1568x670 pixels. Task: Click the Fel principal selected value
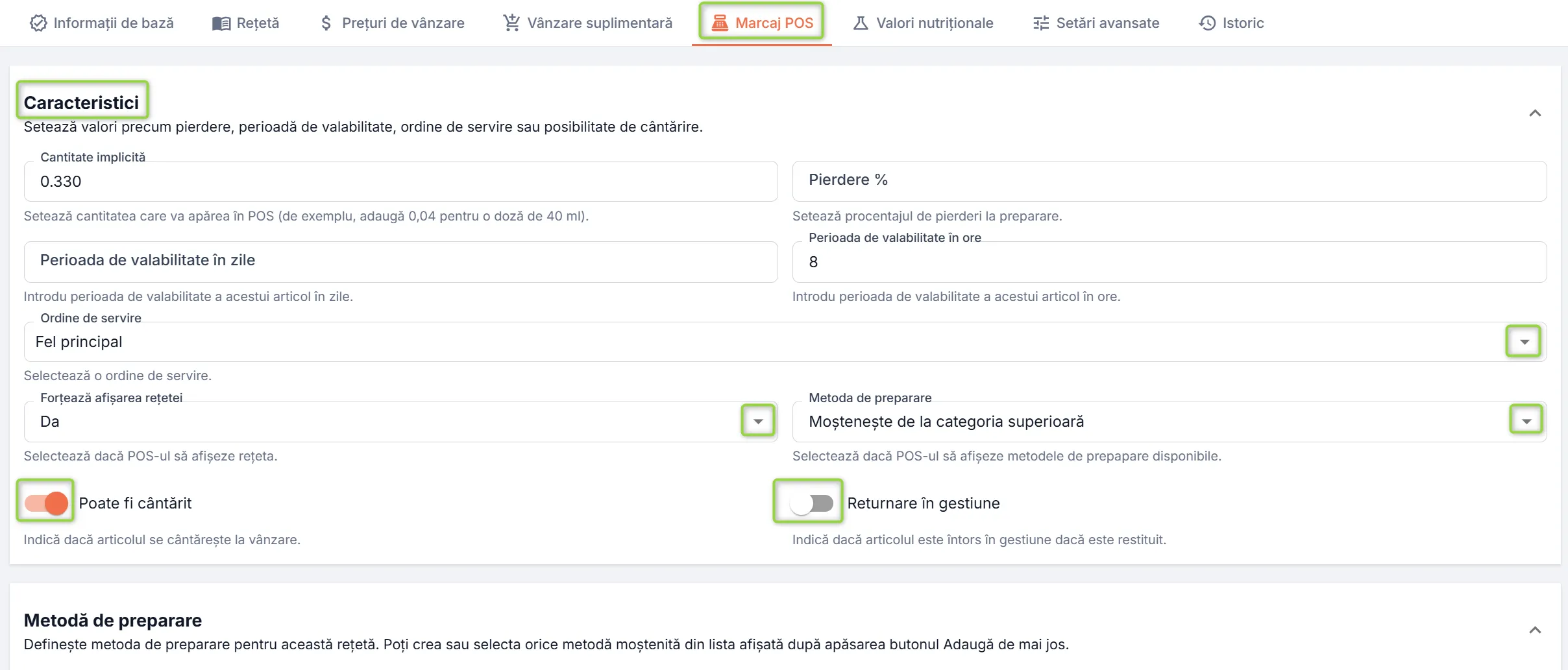tap(79, 342)
